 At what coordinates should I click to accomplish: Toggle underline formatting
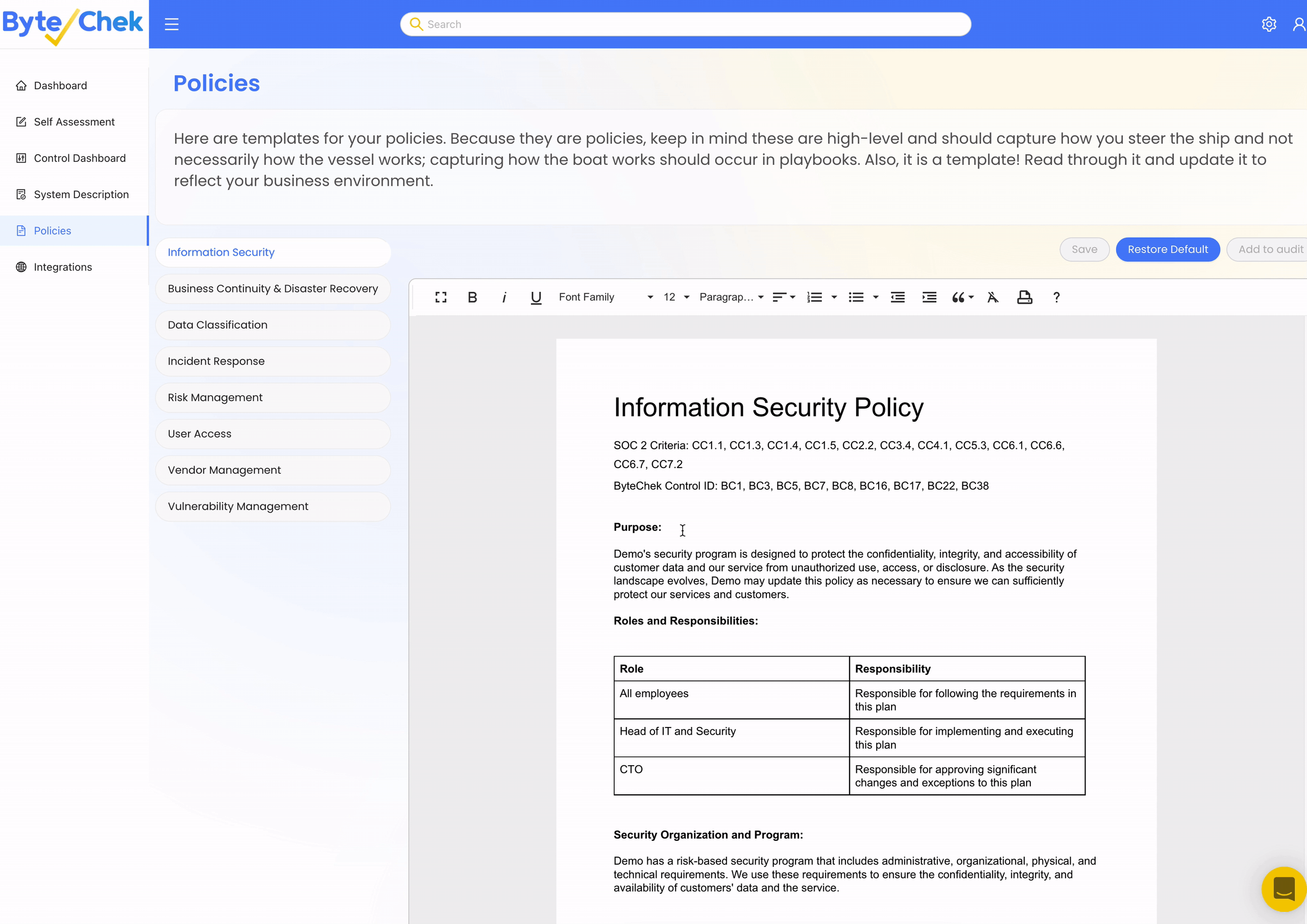point(536,297)
